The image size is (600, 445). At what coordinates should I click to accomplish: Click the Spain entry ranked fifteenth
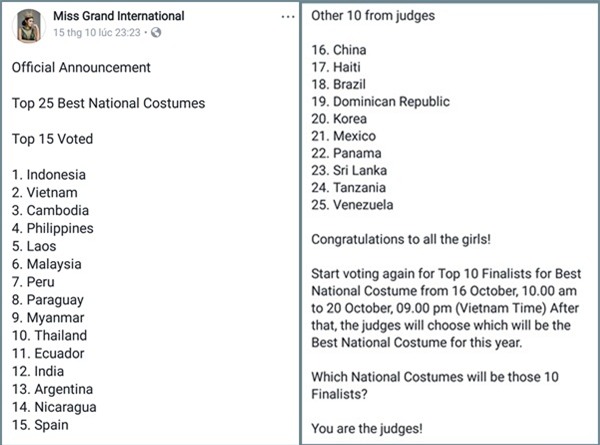point(44,425)
